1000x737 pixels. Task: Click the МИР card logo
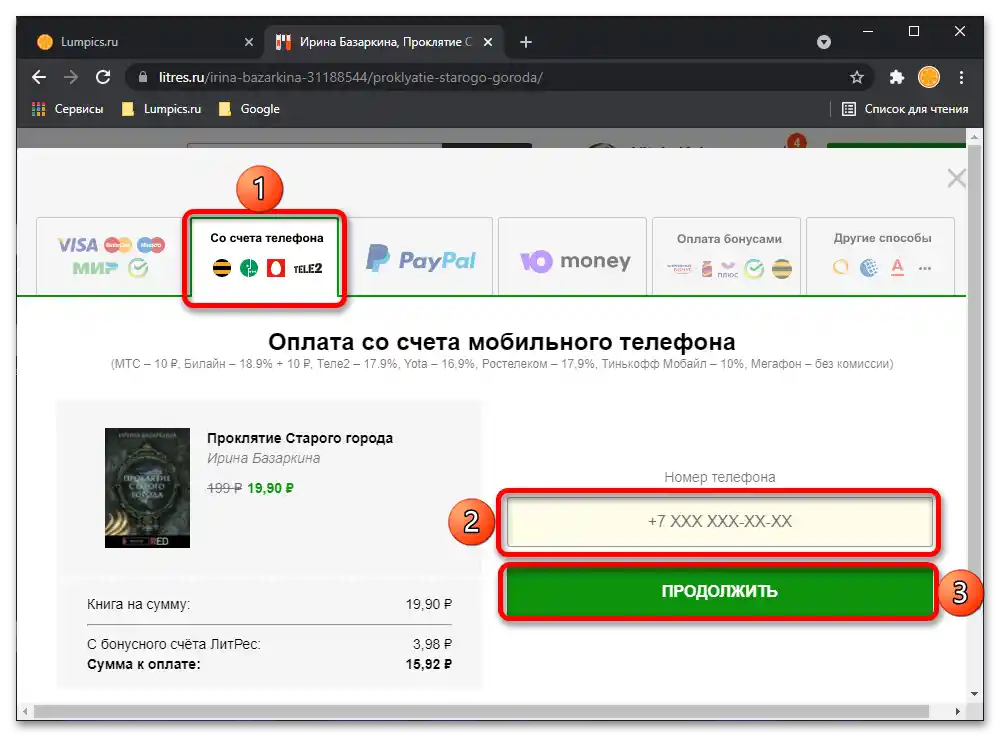click(95, 269)
